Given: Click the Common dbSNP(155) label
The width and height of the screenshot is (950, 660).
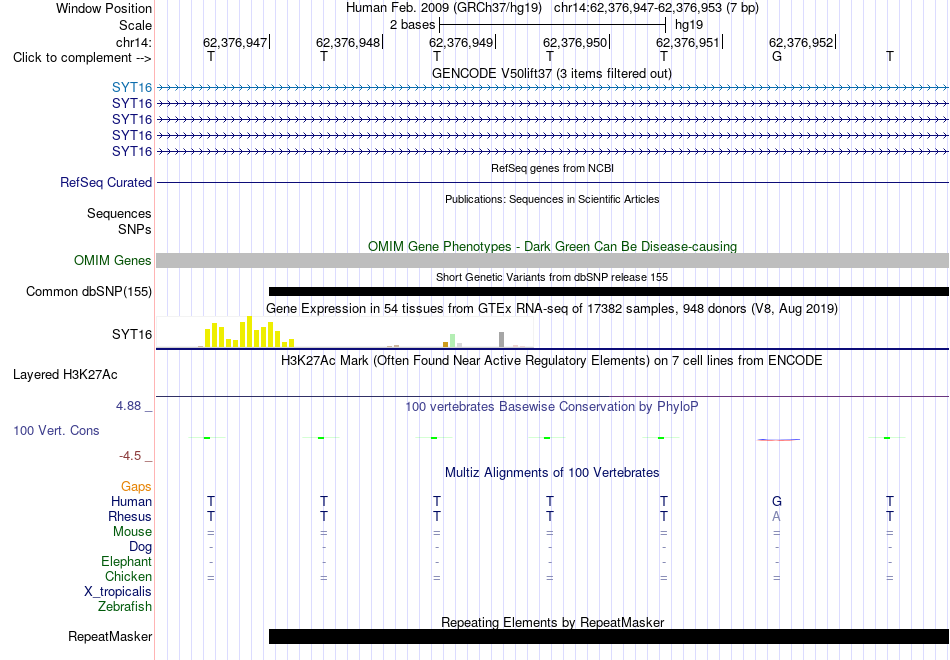Looking at the screenshot, I should click(88, 292).
